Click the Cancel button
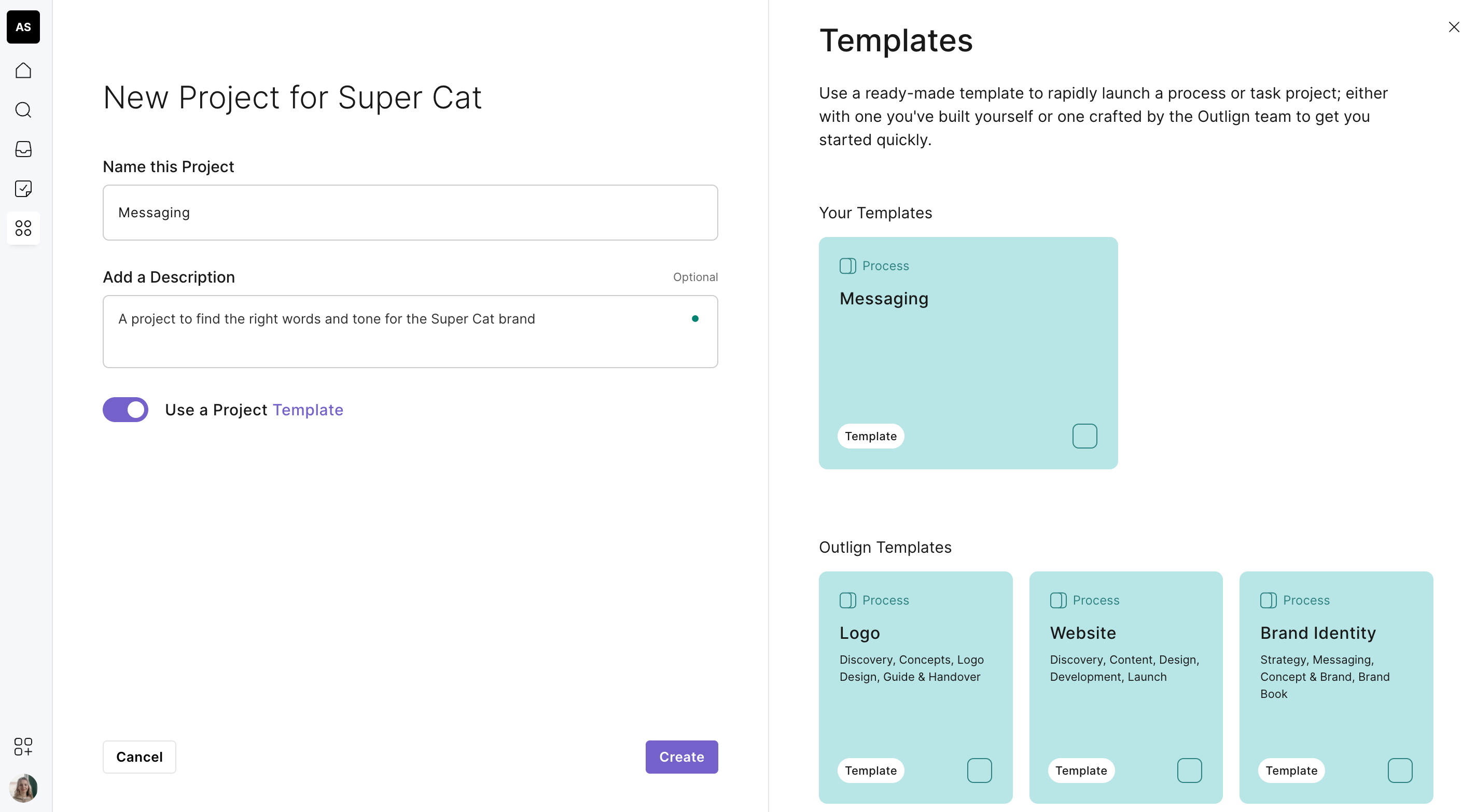The width and height of the screenshot is (1476, 812). click(139, 757)
